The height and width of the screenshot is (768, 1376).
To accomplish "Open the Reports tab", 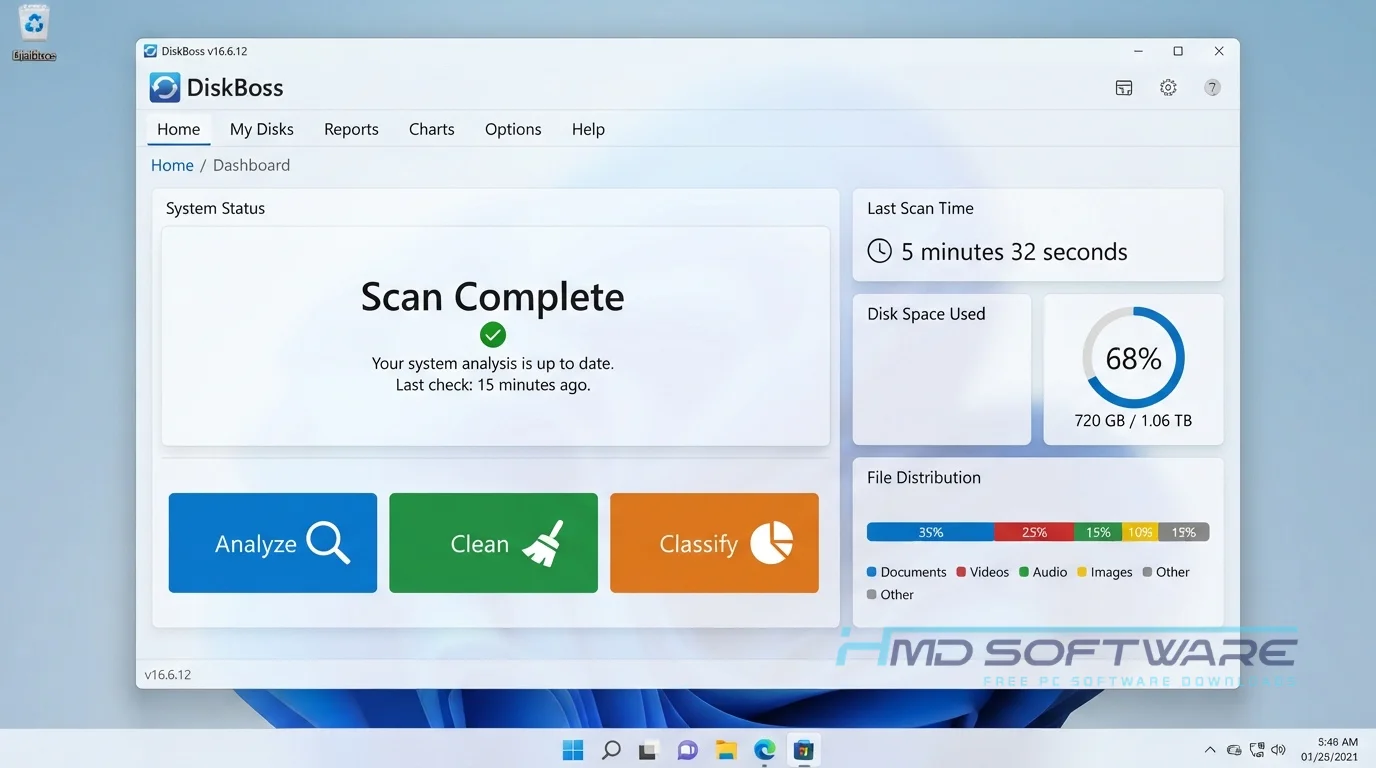I will coord(351,129).
